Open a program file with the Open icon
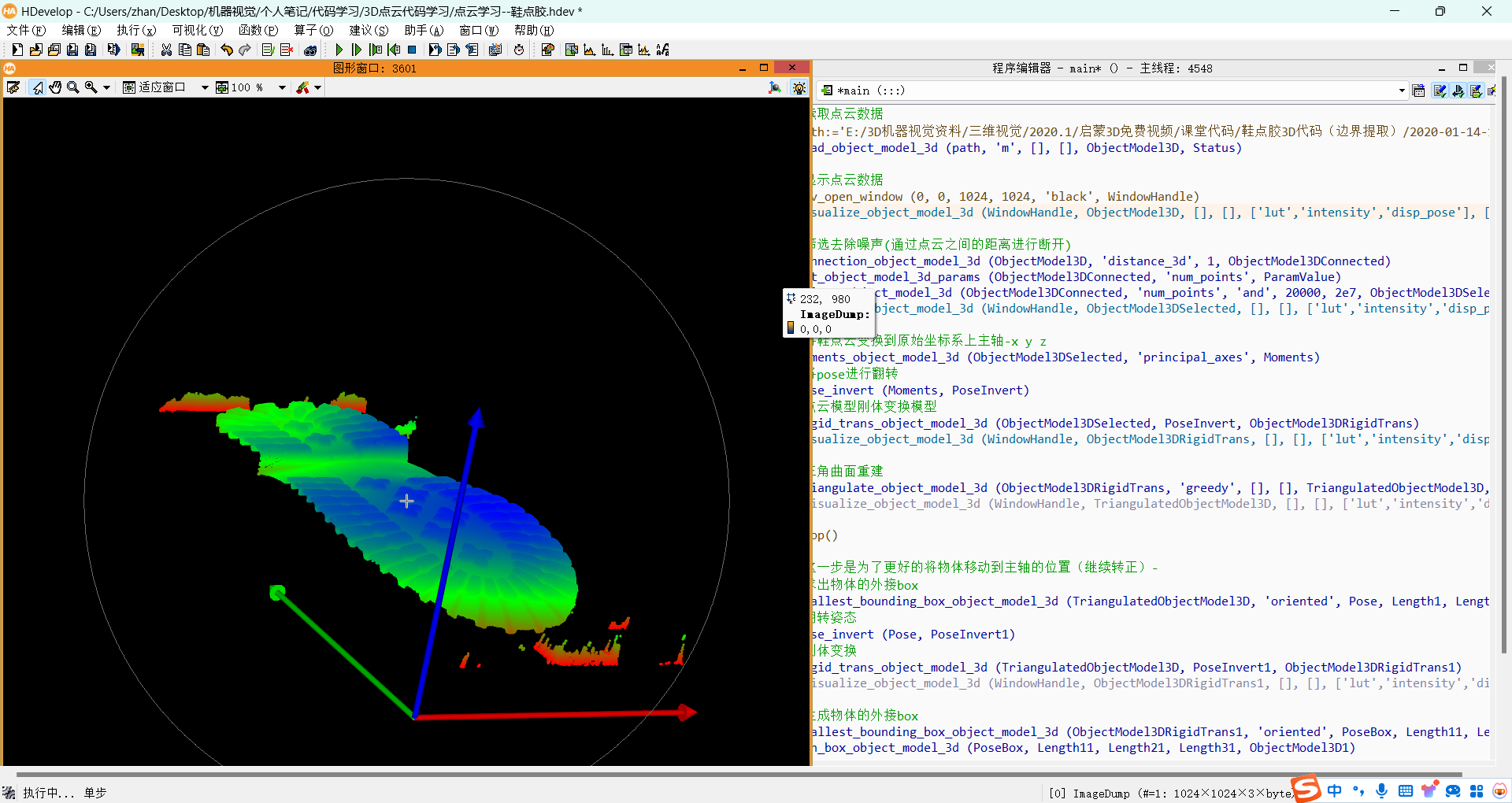The height and width of the screenshot is (803, 1512). [35, 50]
